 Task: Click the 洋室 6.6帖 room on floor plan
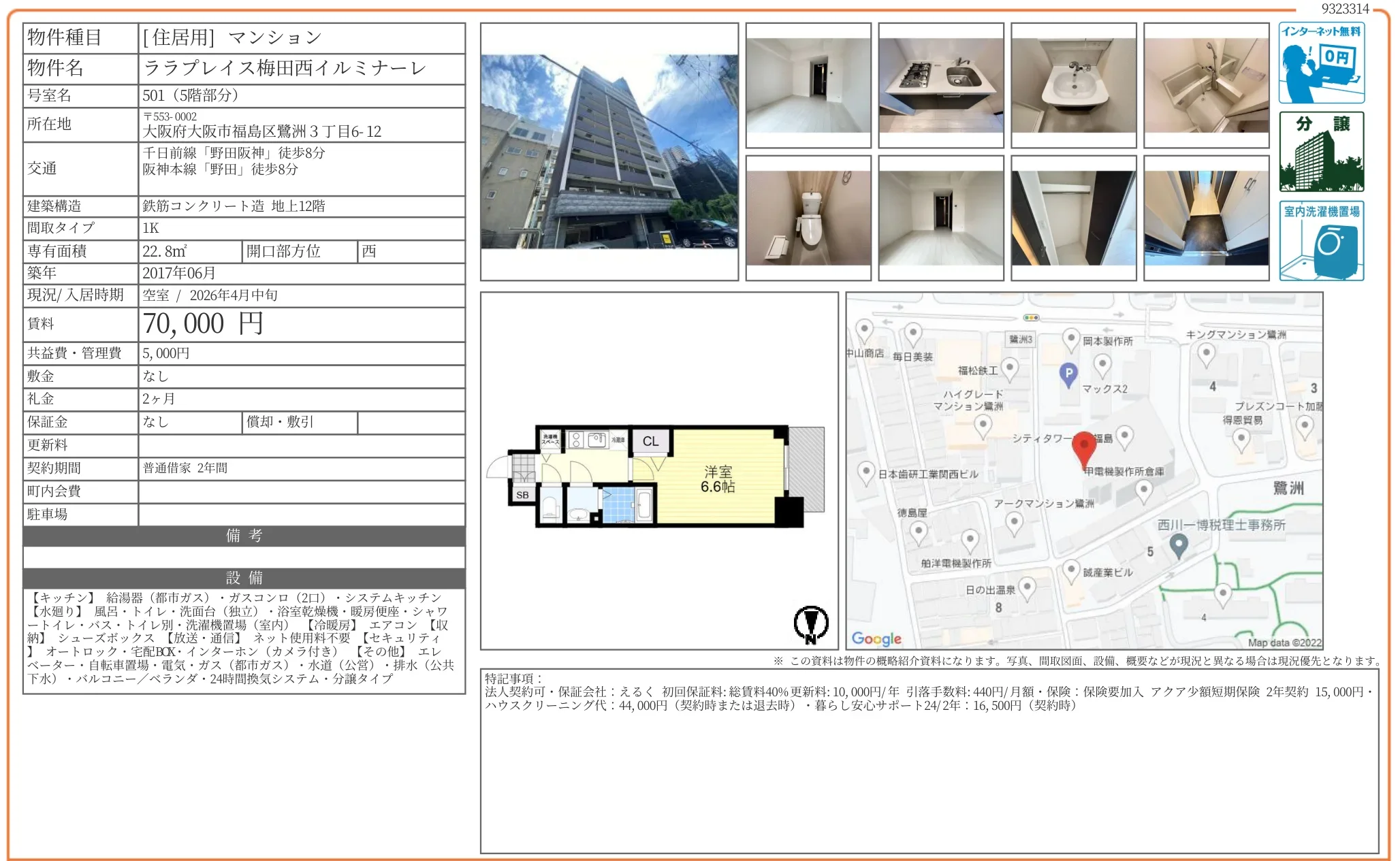click(718, 479)
